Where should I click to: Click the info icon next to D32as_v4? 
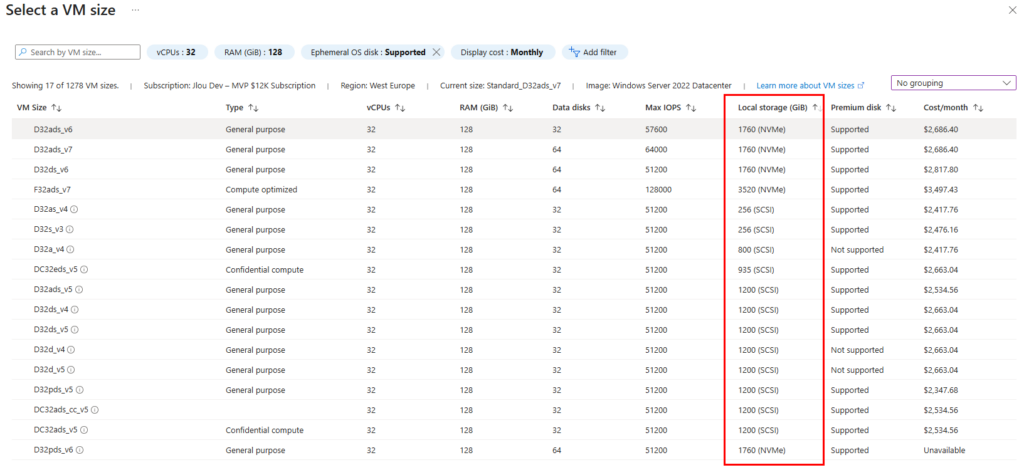(x=75, y=209)
